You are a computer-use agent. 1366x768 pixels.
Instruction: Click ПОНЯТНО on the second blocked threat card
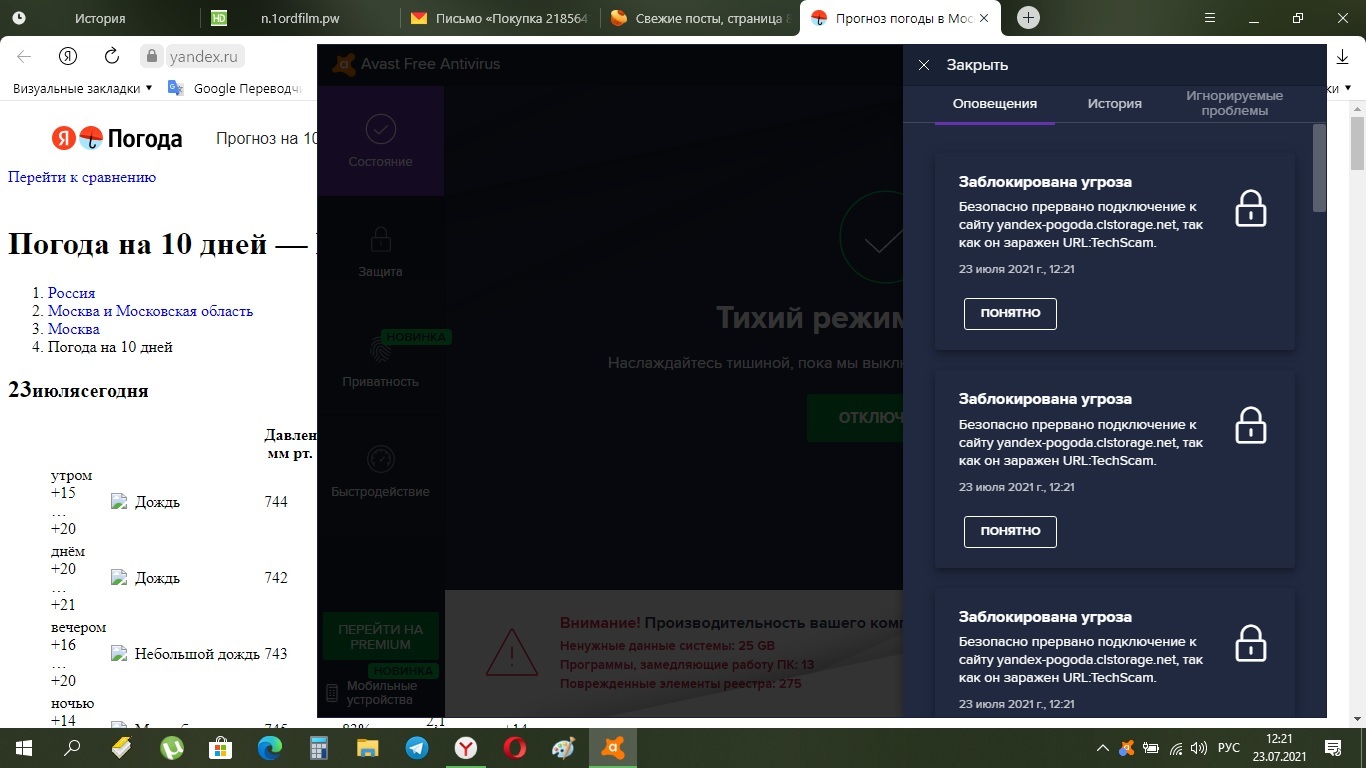pyautogui.click(x=1010, y=531)
